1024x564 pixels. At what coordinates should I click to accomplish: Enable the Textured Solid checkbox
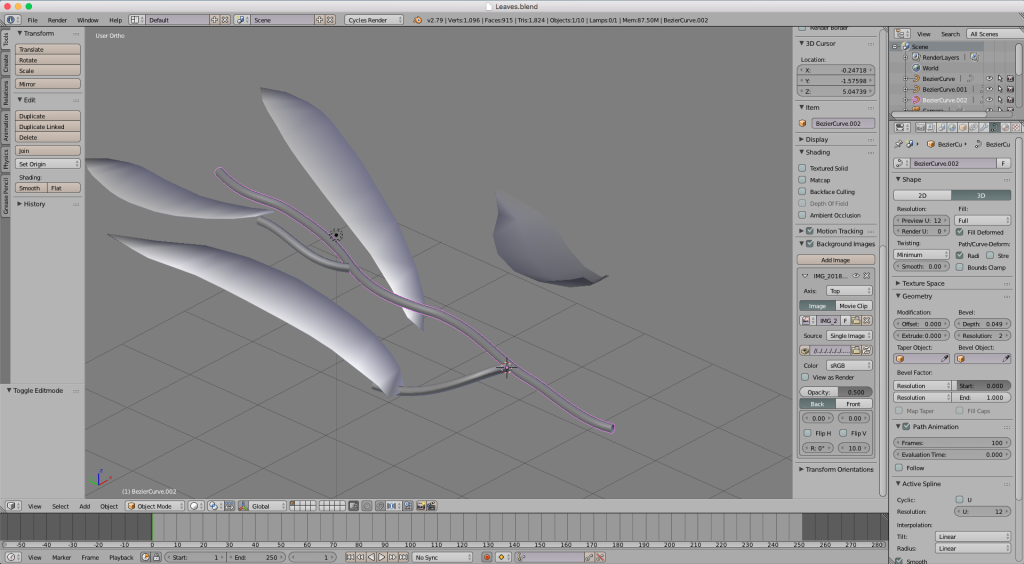pyautogui.click(x=802, y=168)
